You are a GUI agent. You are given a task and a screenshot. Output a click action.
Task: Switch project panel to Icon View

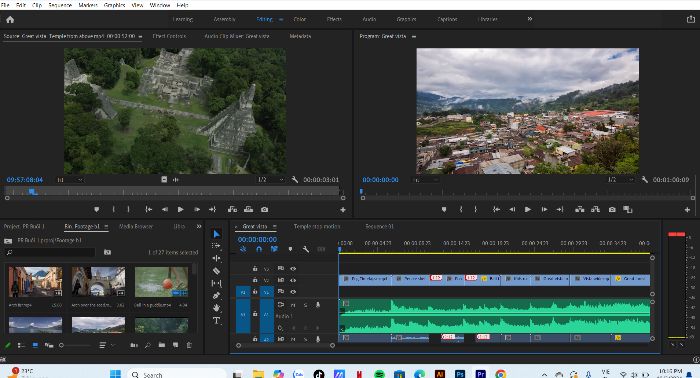35,345
